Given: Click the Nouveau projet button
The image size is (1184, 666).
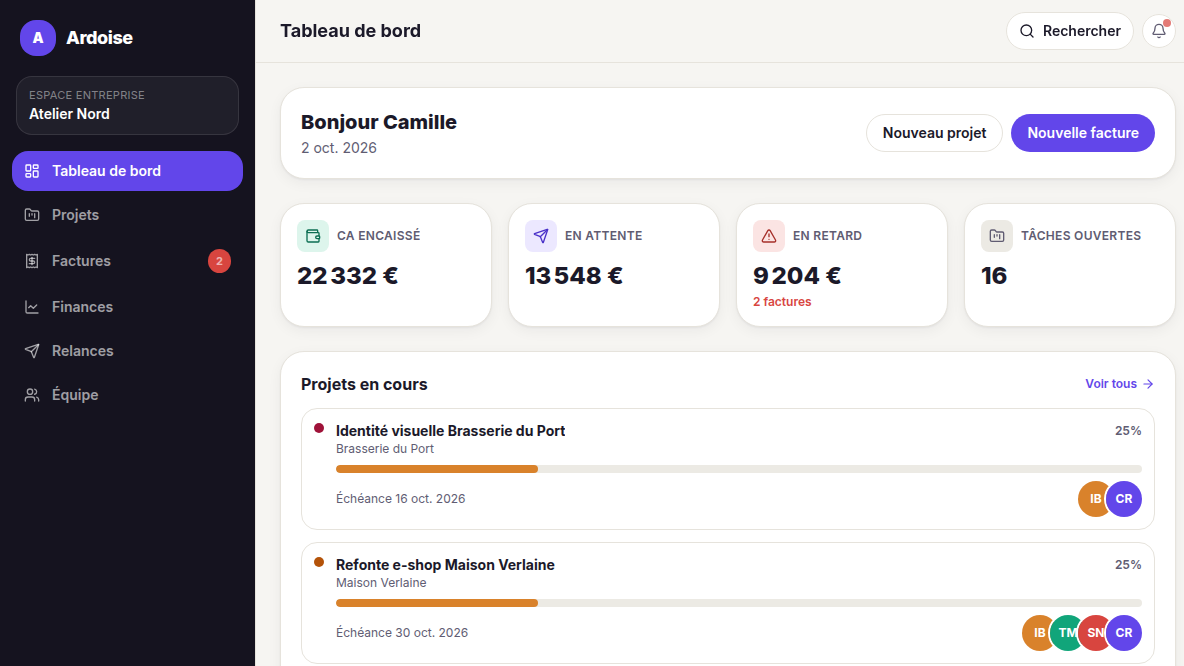Looking at the screenshot, I should (934, 133).
